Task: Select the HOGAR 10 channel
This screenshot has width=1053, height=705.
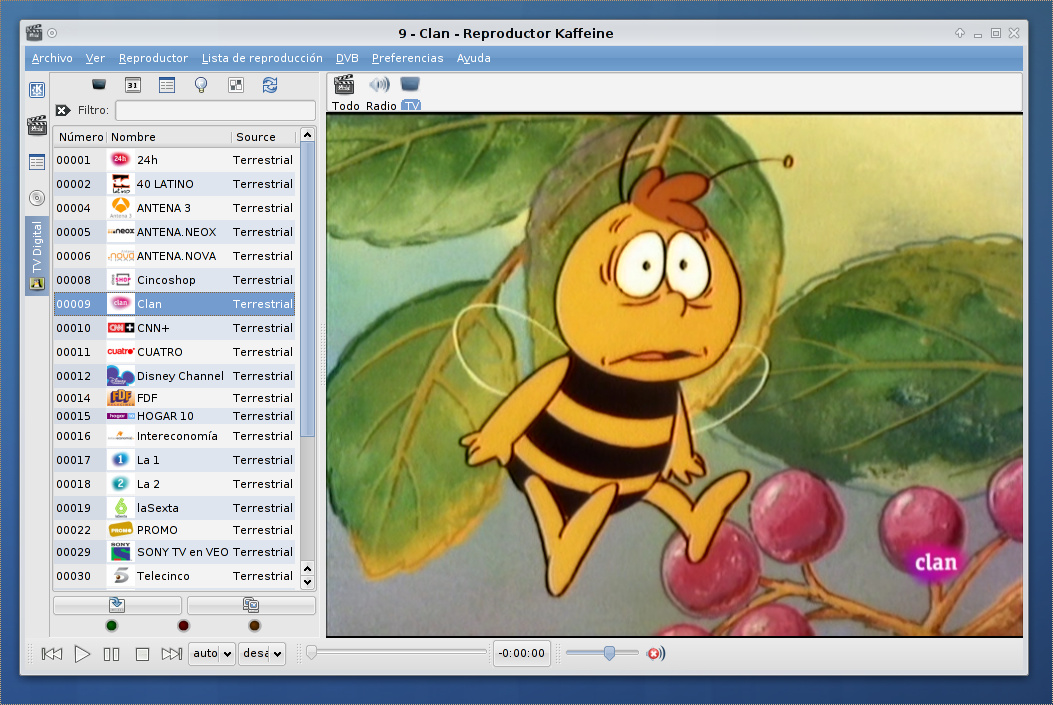Action: [x=175, y=416]
